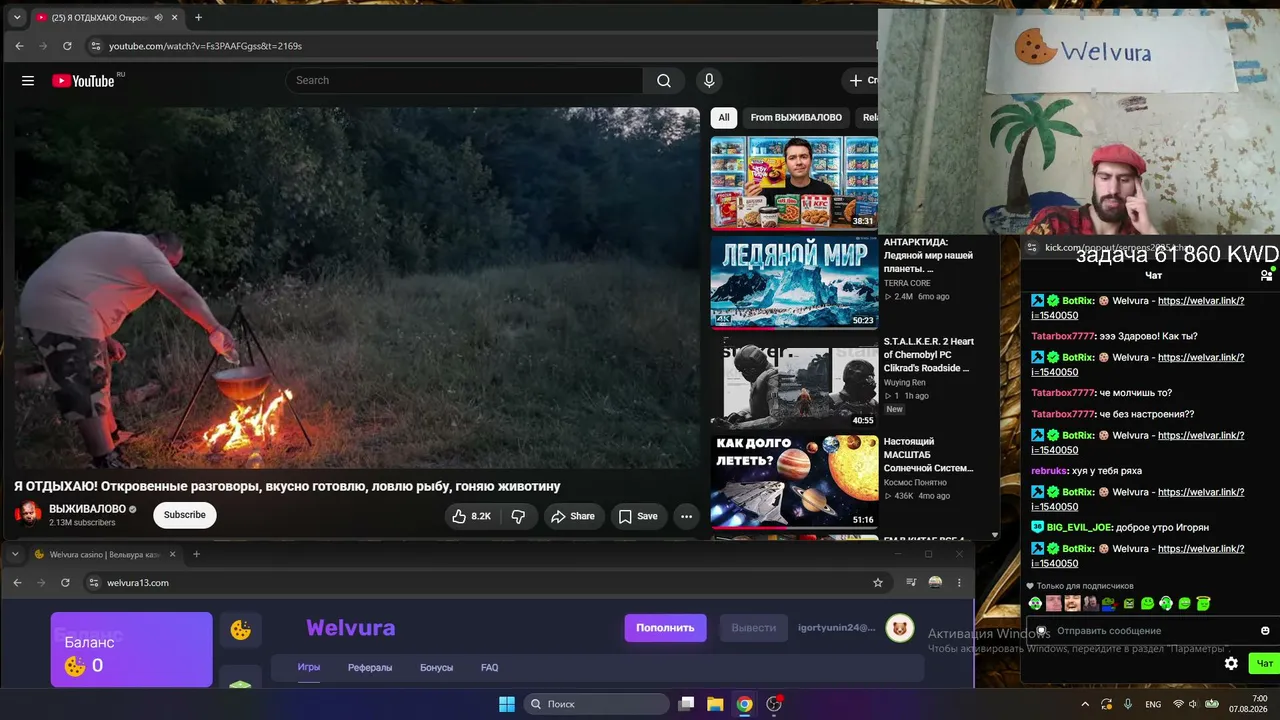Open site info icon beside youtube.com URL
The height and width of the screenshot is (720, 1280).
[x=95, y=46]
